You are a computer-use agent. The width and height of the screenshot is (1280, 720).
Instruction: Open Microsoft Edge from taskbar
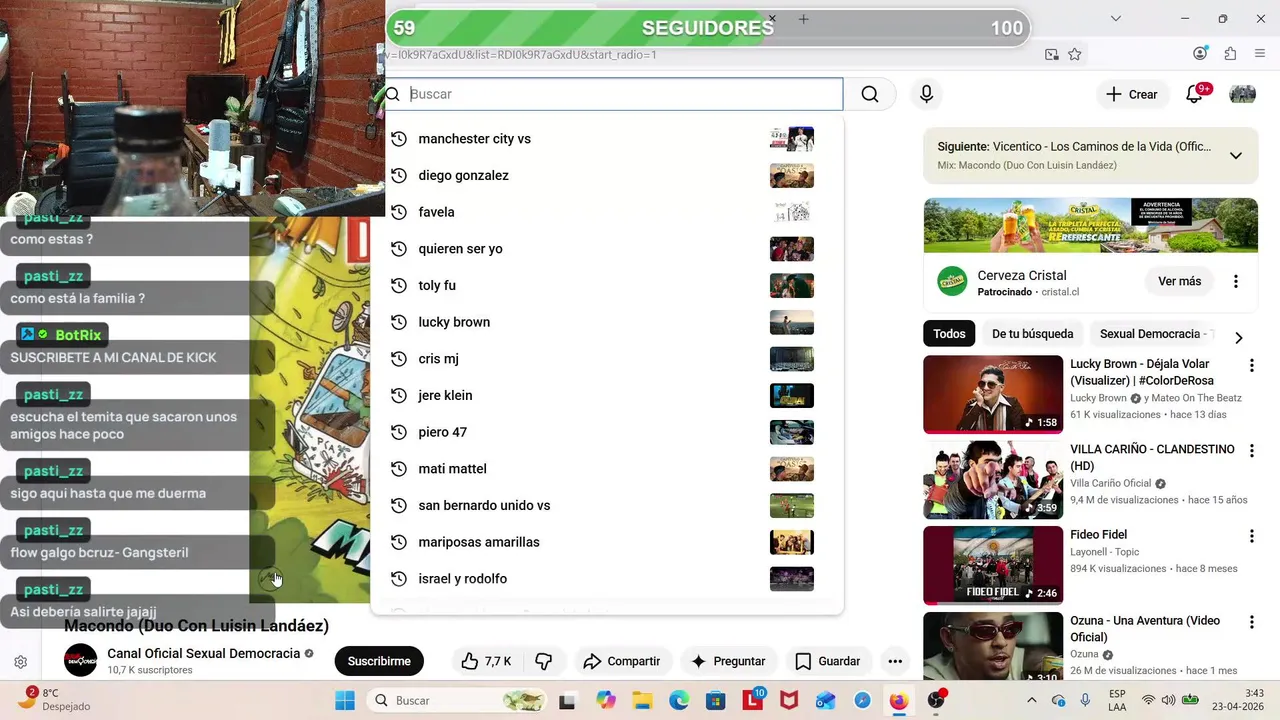click(x=678, y=700)
